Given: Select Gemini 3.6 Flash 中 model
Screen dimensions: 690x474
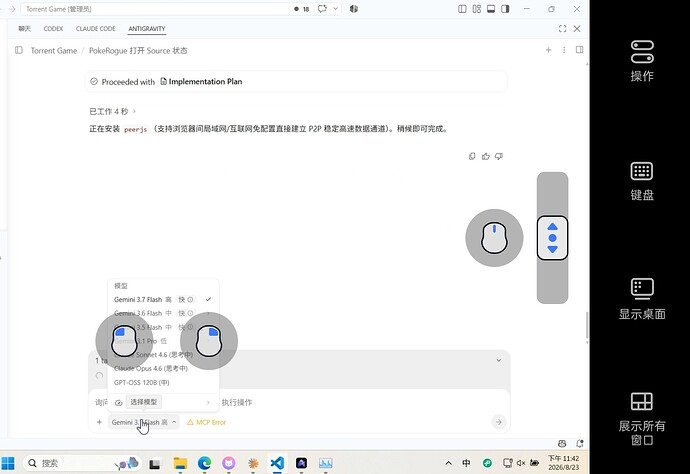Looking at the screenshot, I should coord(163,313).
